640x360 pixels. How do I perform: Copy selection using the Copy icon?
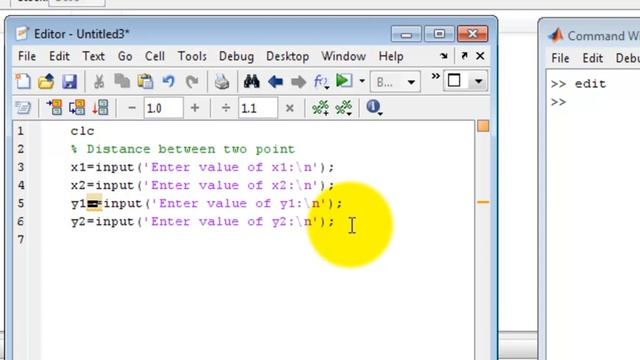tap(122, 82)
